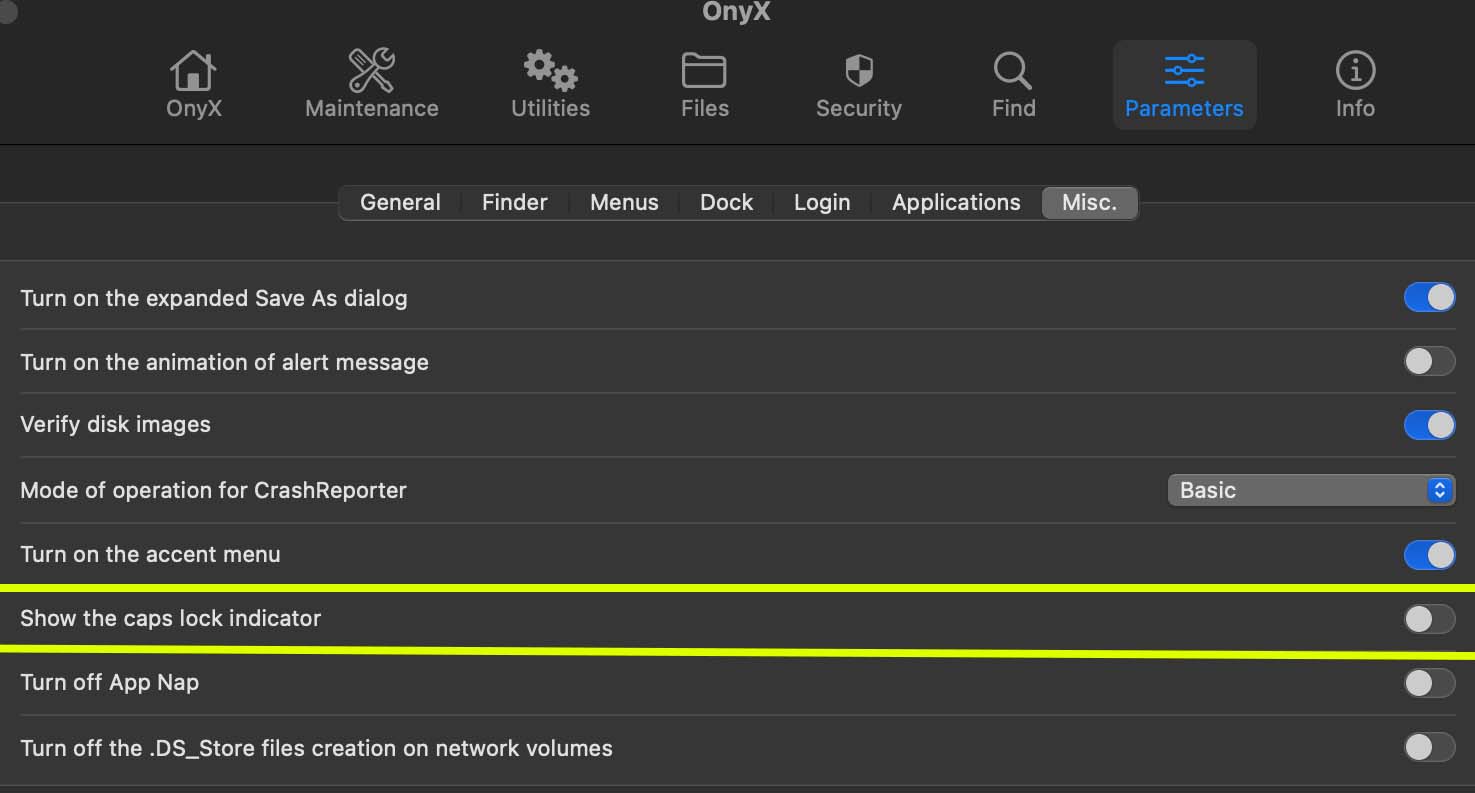Open the Info icon

point(1355,72)
